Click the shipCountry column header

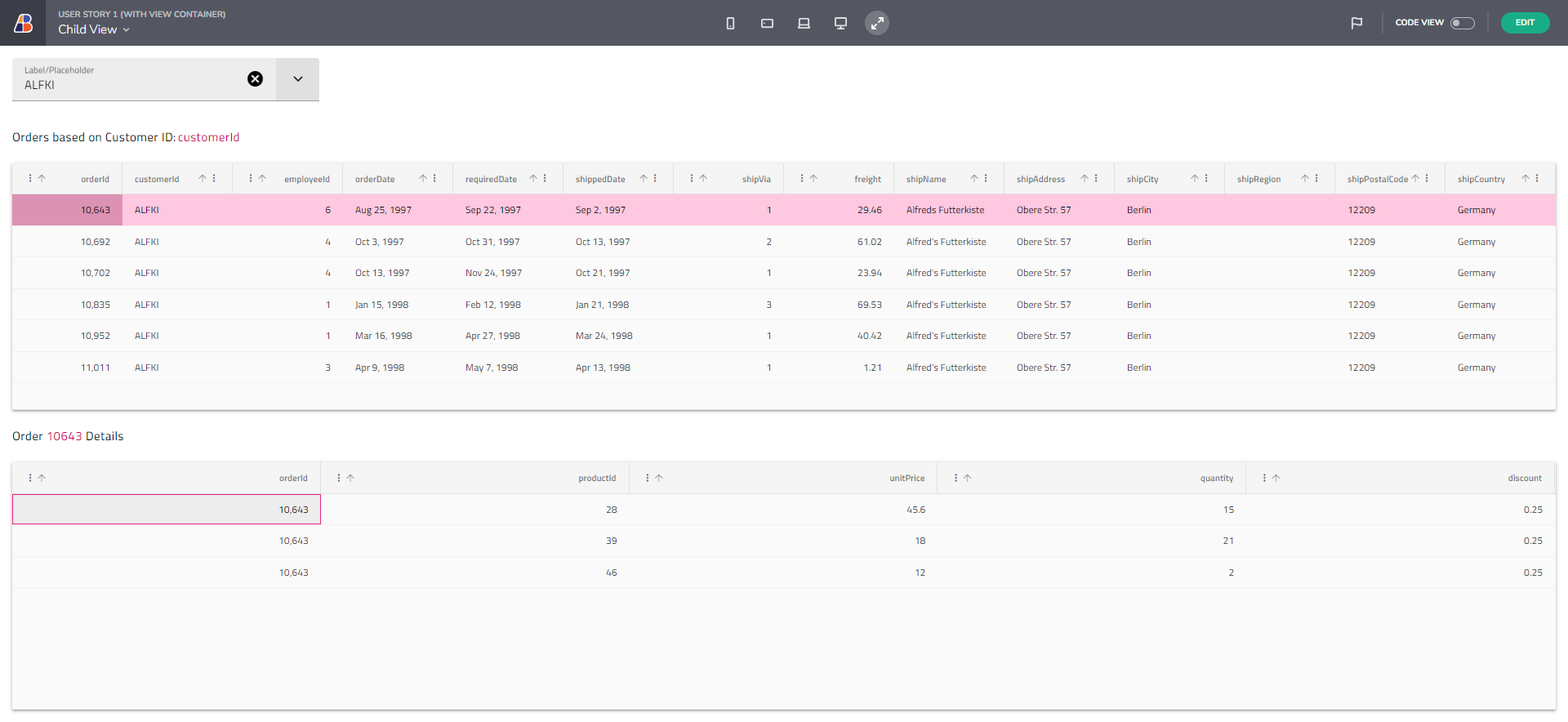[x=1481, y=180]
